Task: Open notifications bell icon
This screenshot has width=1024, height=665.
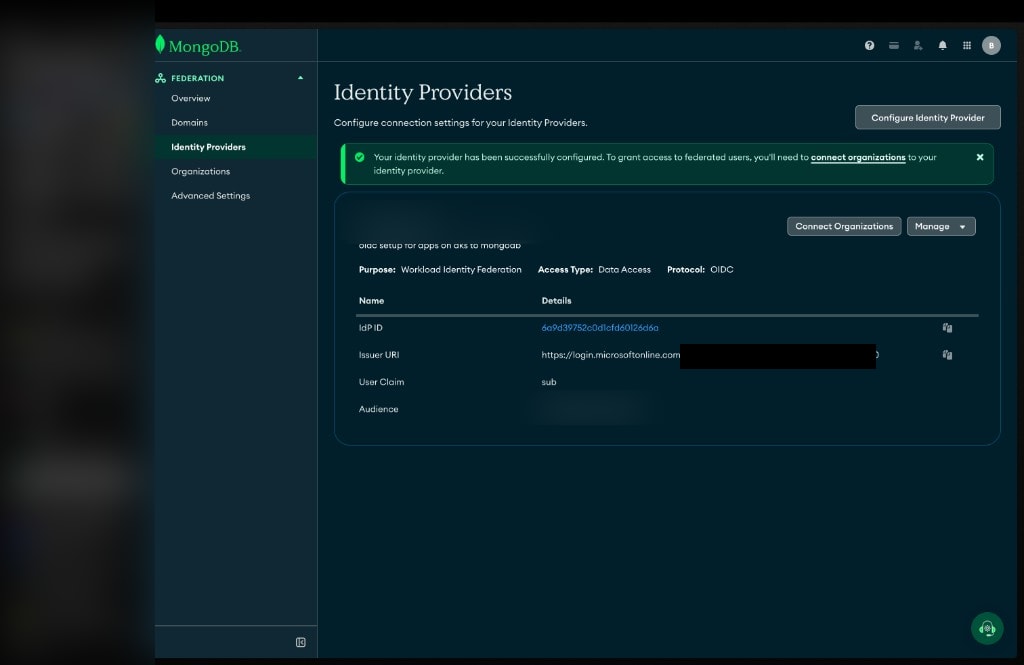Action: [942, 45]
